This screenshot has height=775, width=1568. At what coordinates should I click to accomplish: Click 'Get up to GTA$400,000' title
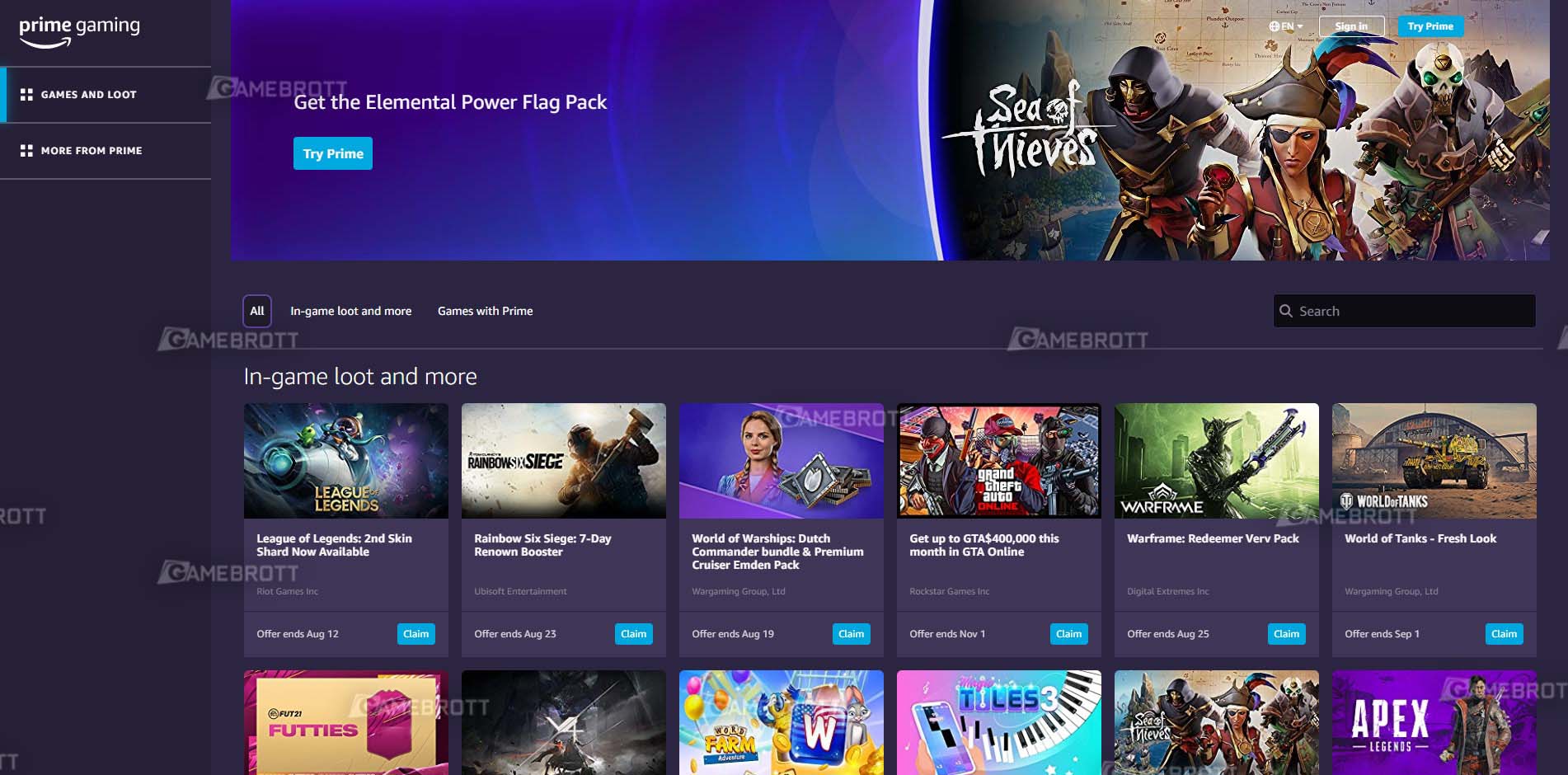pyautogui.click(x=984, y=545)
